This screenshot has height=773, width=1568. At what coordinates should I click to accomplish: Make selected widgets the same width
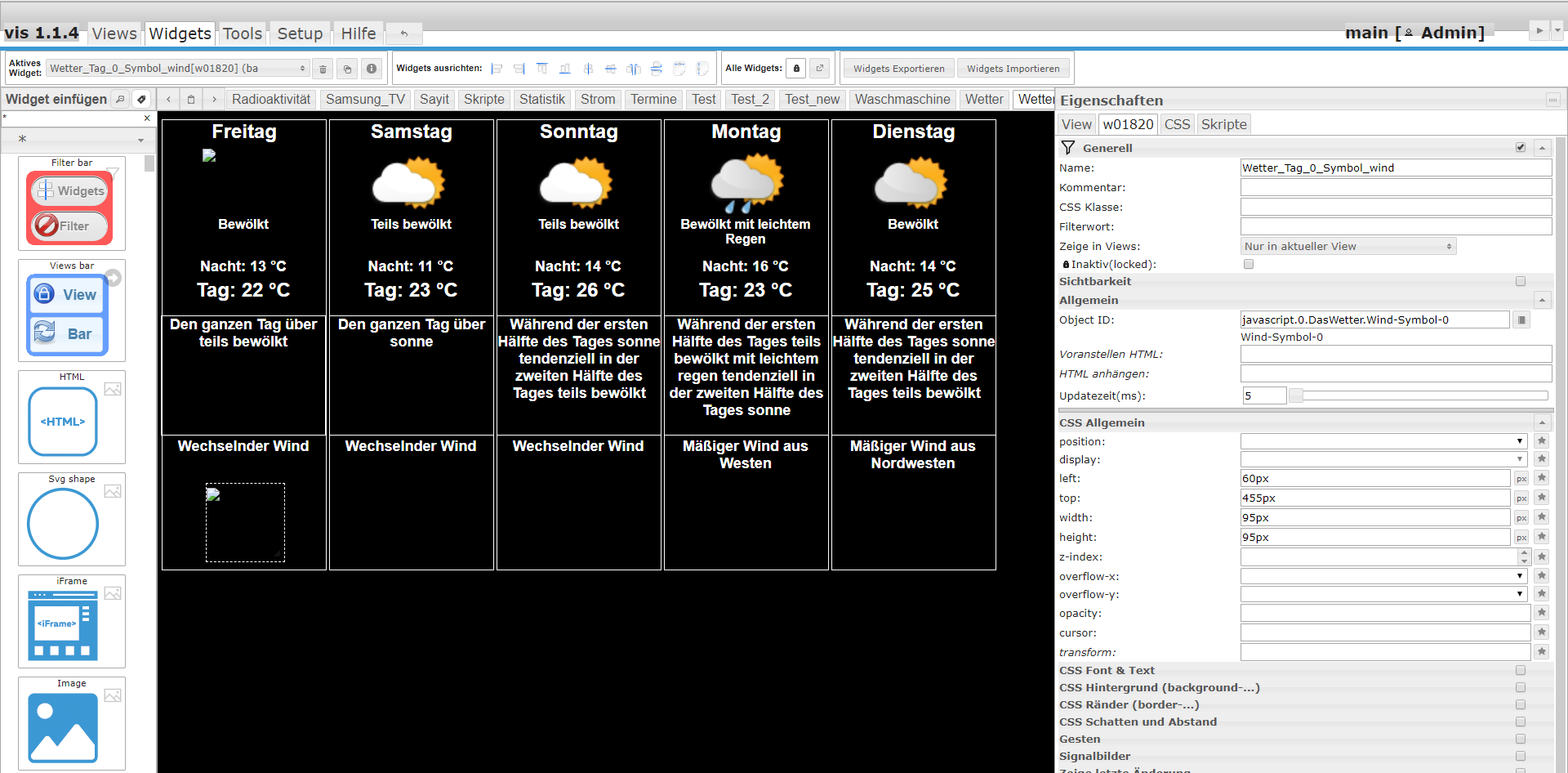click(x=679, y=69)
